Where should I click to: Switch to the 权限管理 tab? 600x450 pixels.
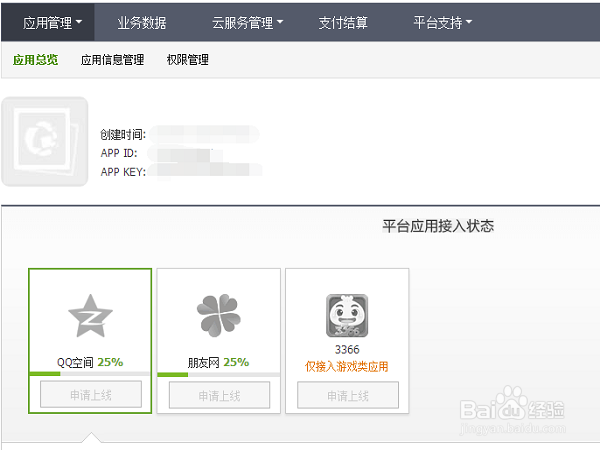tap(188, 60)
